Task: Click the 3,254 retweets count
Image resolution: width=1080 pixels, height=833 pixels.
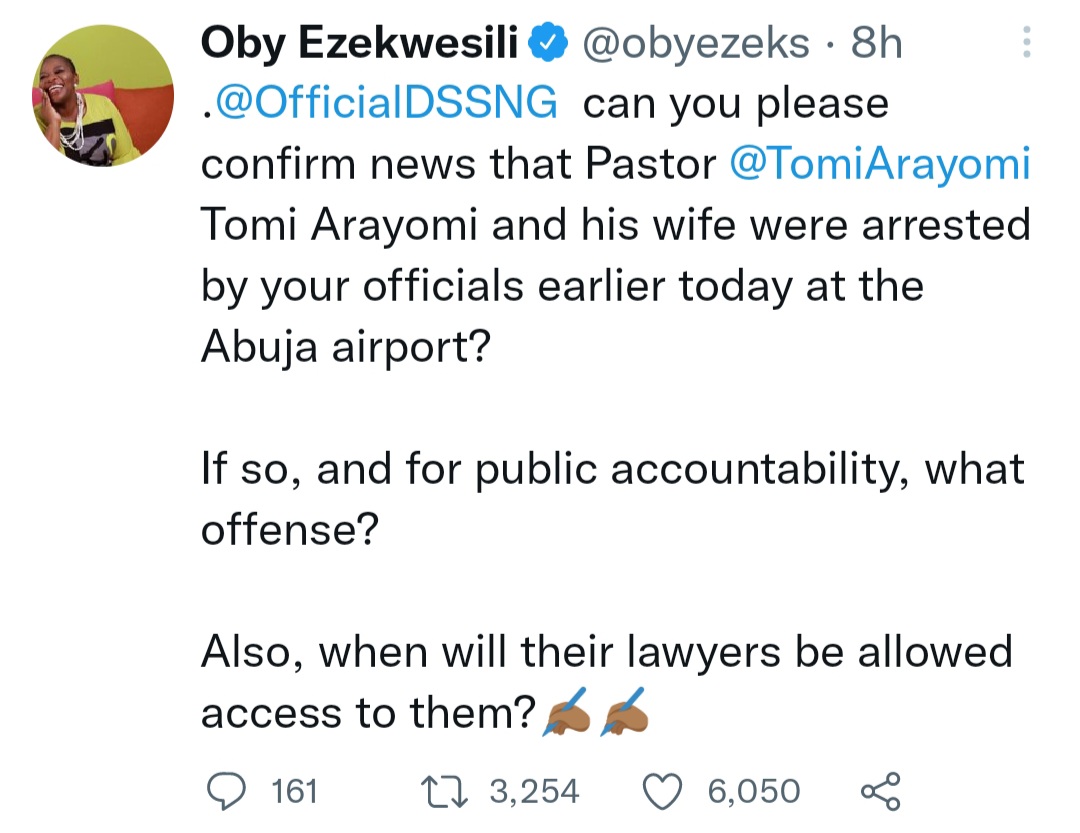Action: tap(534, 791)
